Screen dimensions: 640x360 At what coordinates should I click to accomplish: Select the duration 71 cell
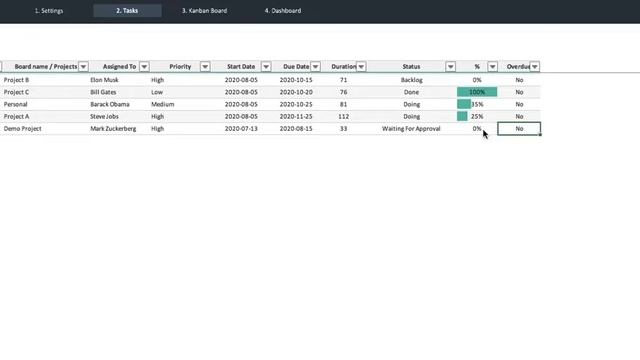[343, 80]
